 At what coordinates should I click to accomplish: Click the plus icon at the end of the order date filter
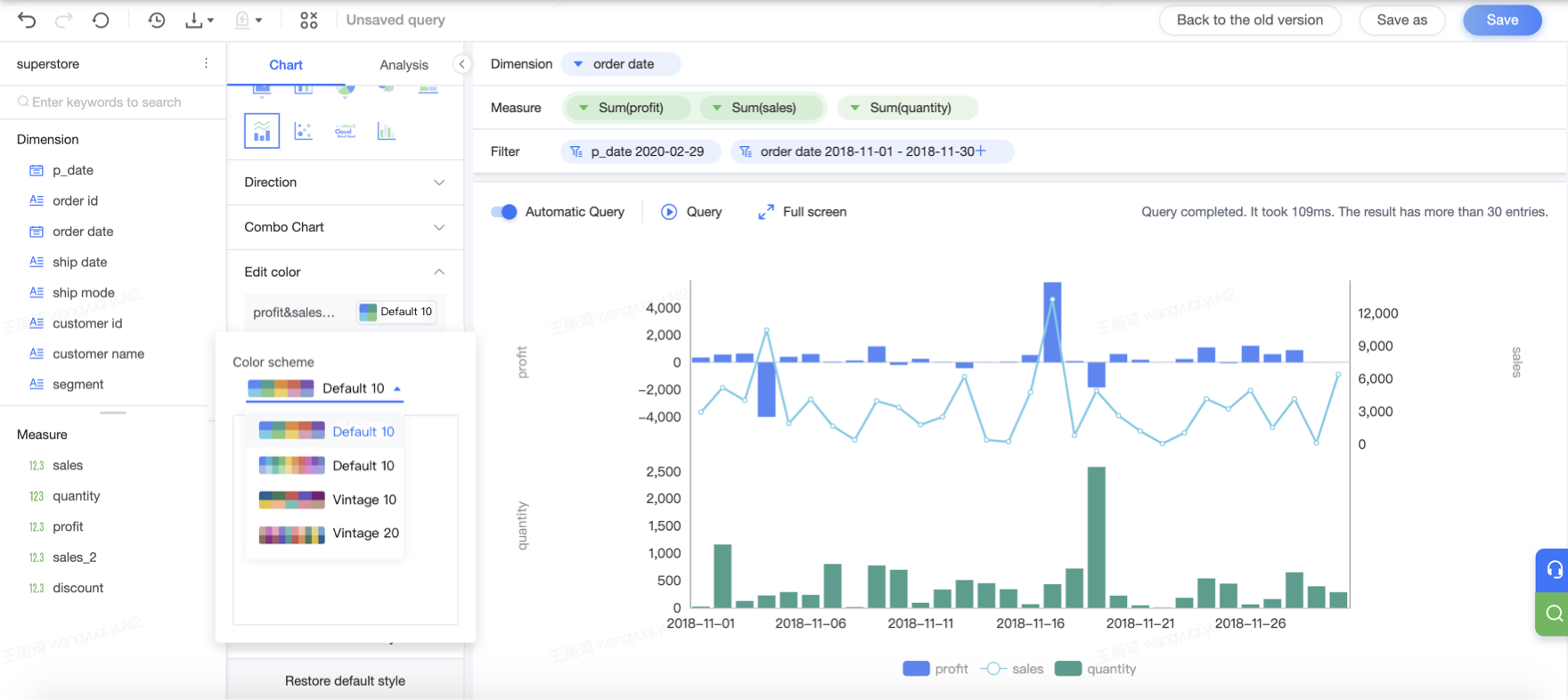(x=981, y=151)
